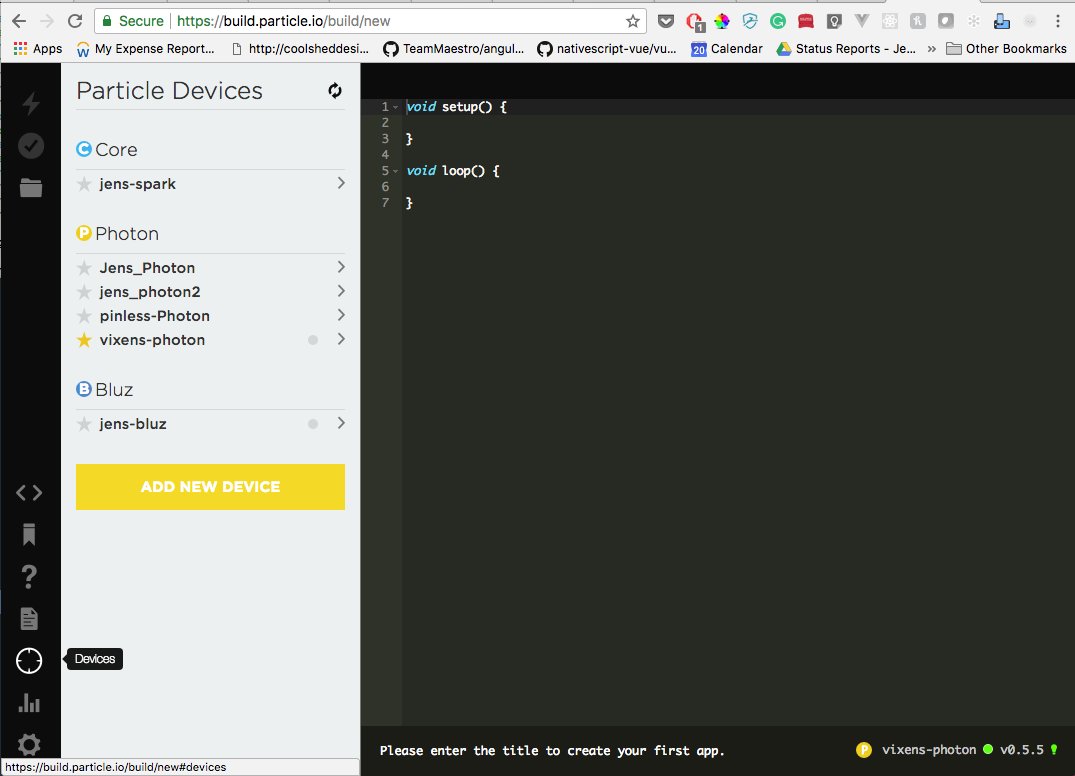The image size is (1075, 776).
Task: Open the Help question mark icon
Action: pyautogui.click(x=29, y=577)
